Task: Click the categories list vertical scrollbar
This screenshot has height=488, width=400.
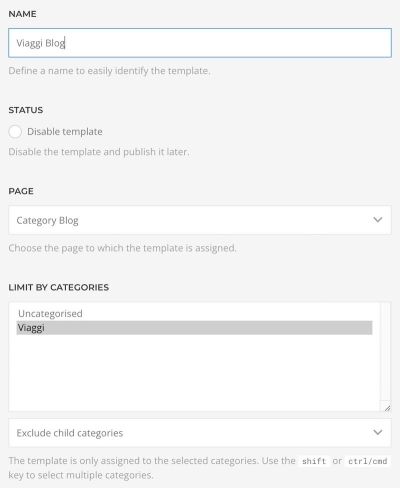Action: (x=386, y=352)
